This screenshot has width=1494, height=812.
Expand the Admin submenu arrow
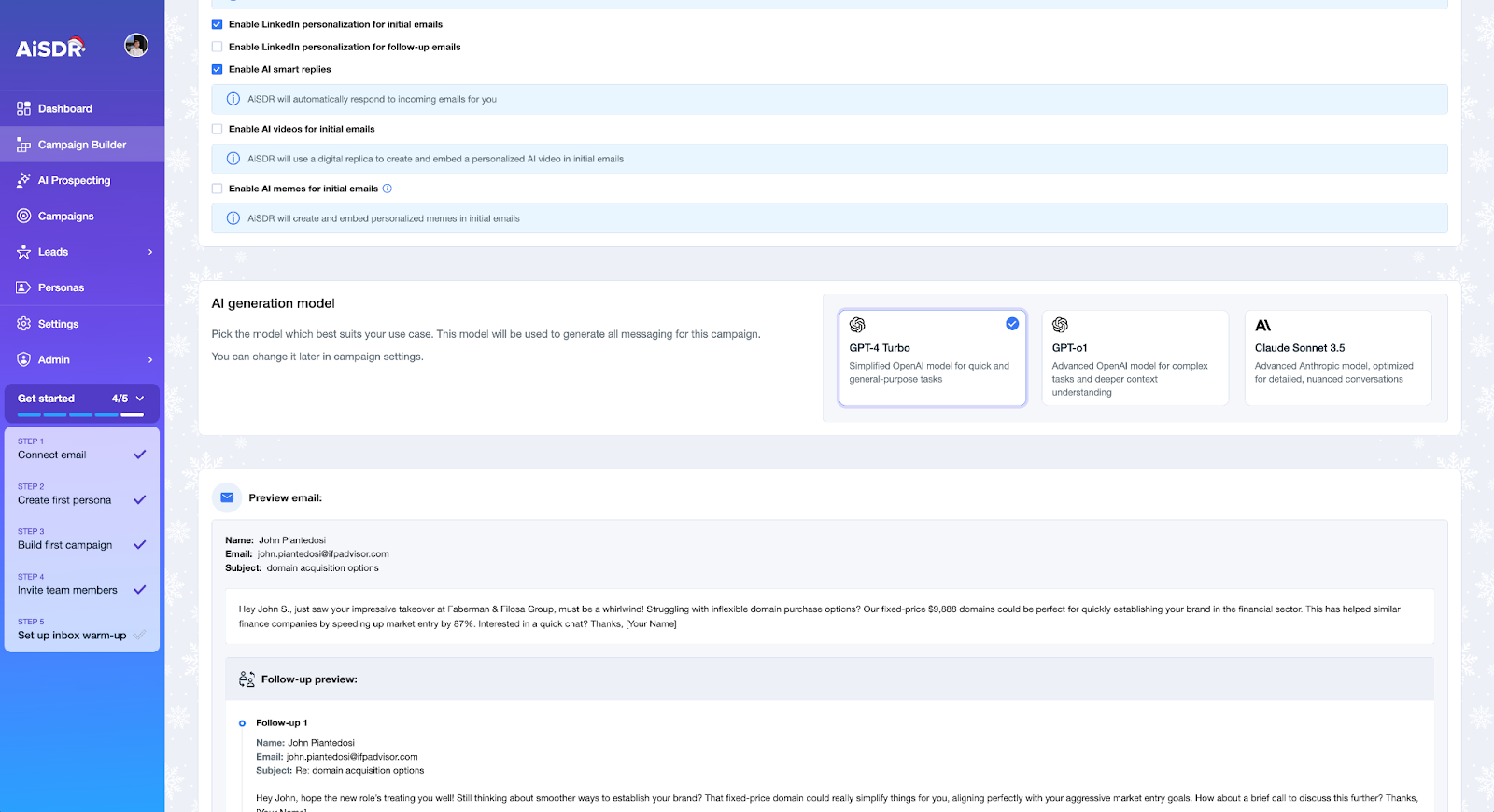coord(150,359)
